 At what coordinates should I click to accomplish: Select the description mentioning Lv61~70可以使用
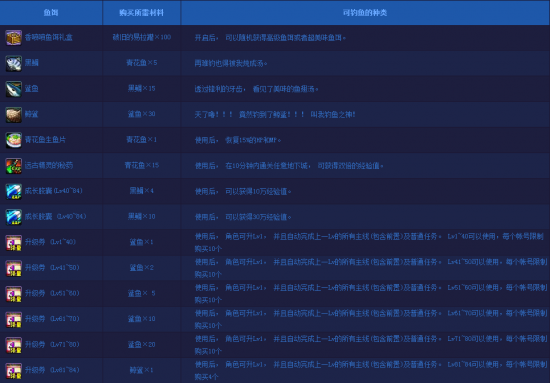(x=371, y=319)
